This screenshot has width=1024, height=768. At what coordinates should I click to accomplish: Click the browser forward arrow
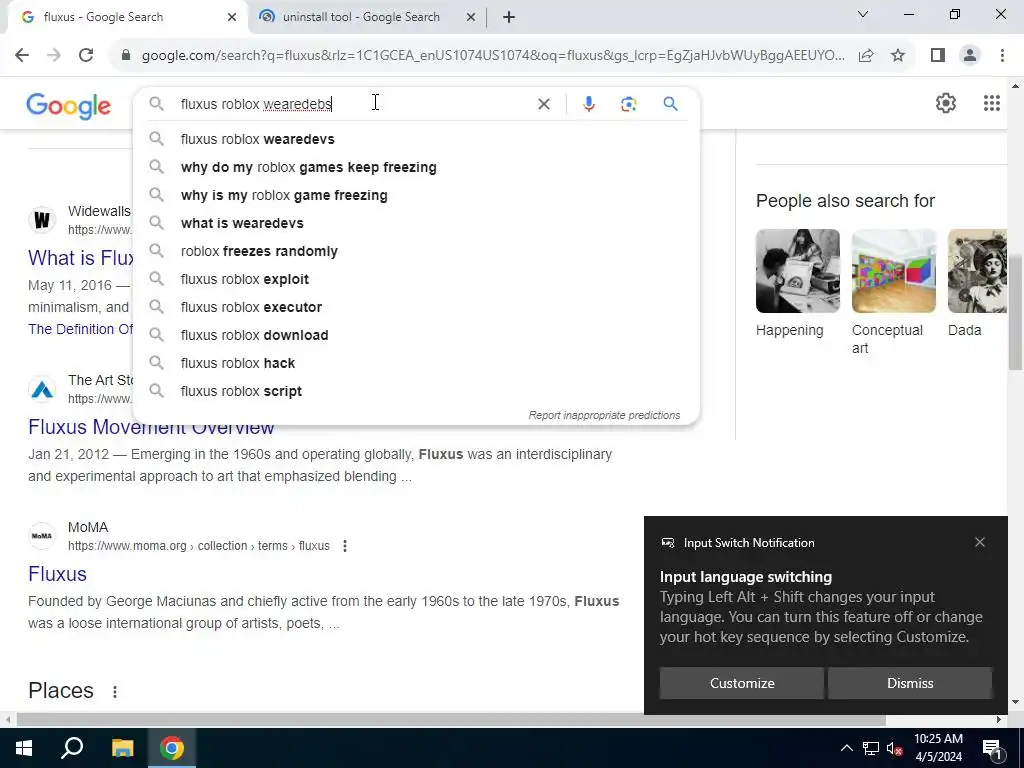[54, 56]
